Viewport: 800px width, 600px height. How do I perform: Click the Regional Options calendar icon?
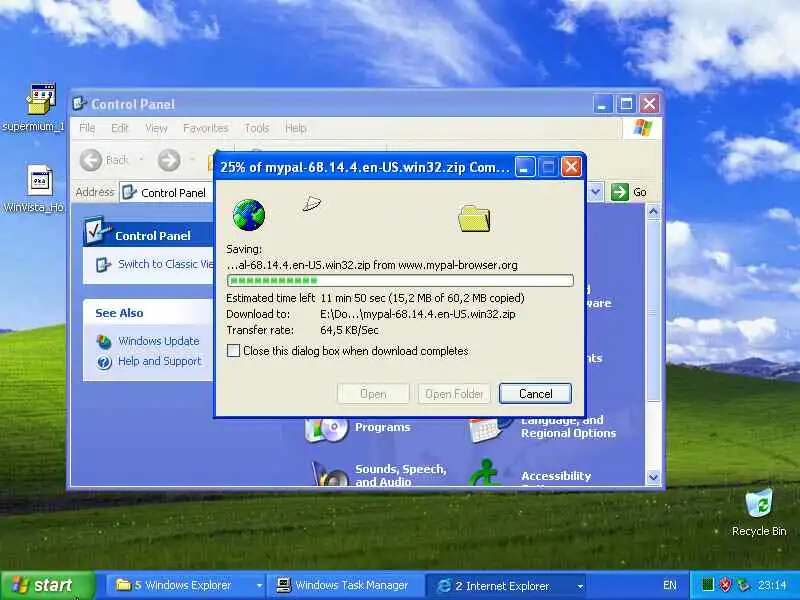[x=488, y=430]
